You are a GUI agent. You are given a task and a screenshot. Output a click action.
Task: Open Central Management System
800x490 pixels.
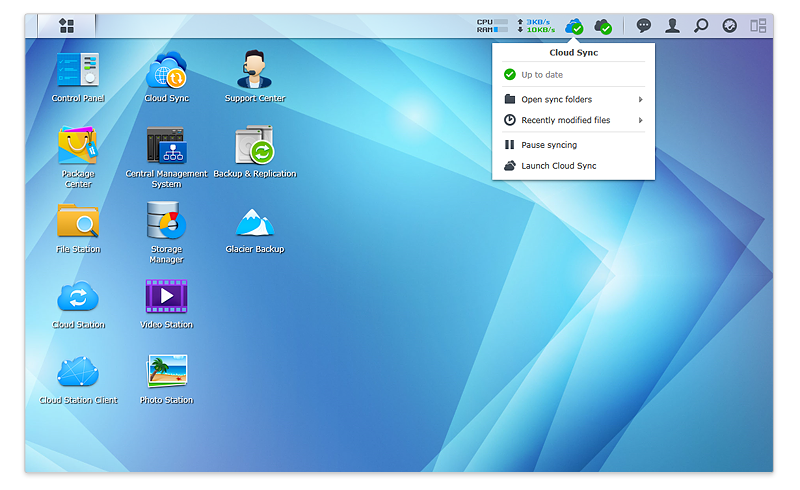coord(166,146)
